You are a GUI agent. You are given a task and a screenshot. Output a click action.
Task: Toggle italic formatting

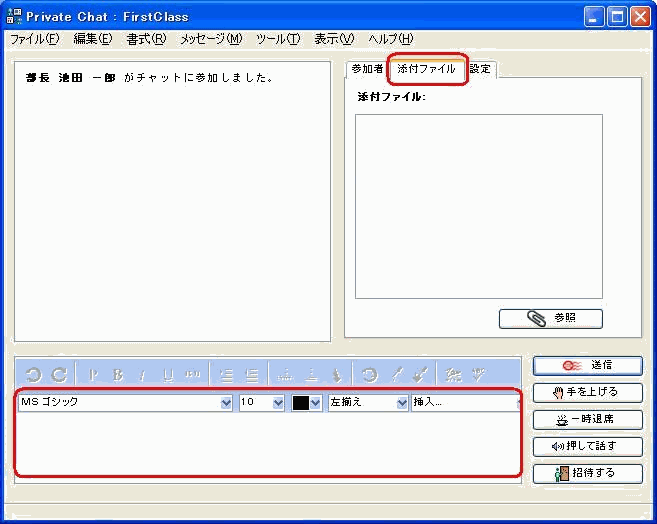point(142,375)
